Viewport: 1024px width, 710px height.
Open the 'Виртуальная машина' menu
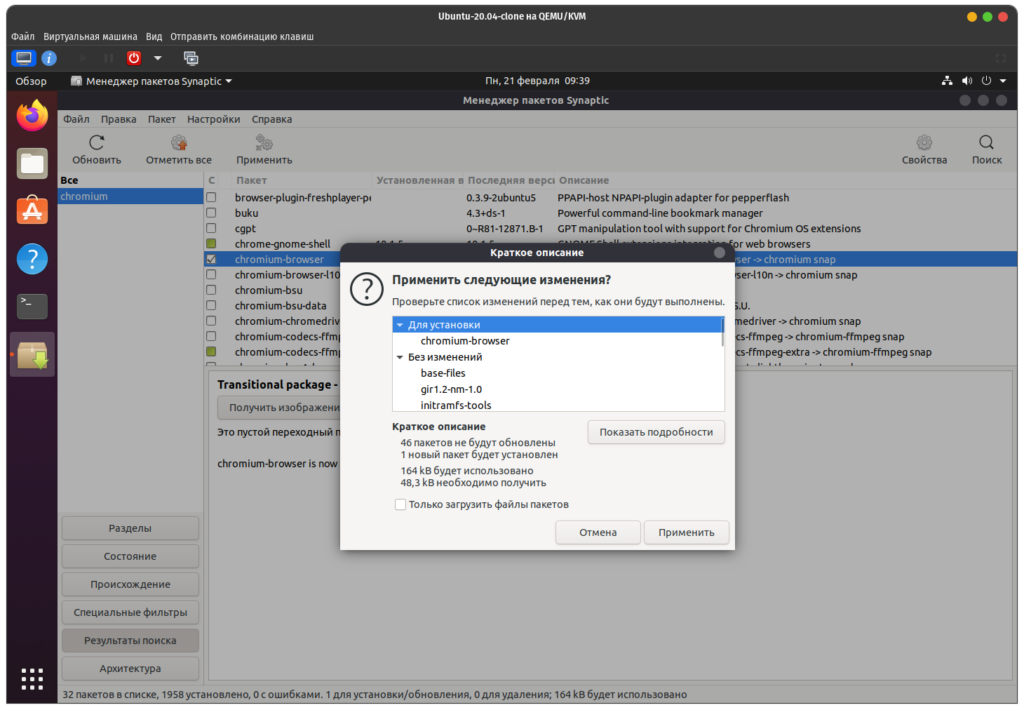pyautogui.click(x=90, y=36)
